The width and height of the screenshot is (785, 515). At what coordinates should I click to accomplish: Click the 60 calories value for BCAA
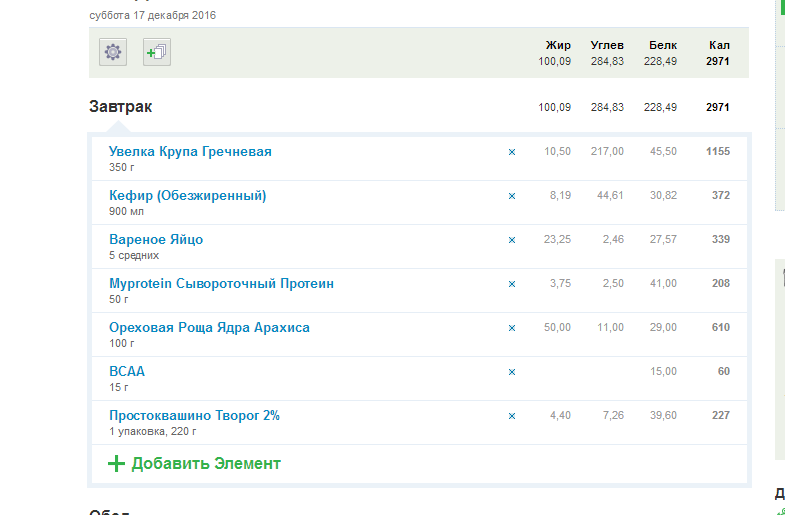click(x=724, y=372)
